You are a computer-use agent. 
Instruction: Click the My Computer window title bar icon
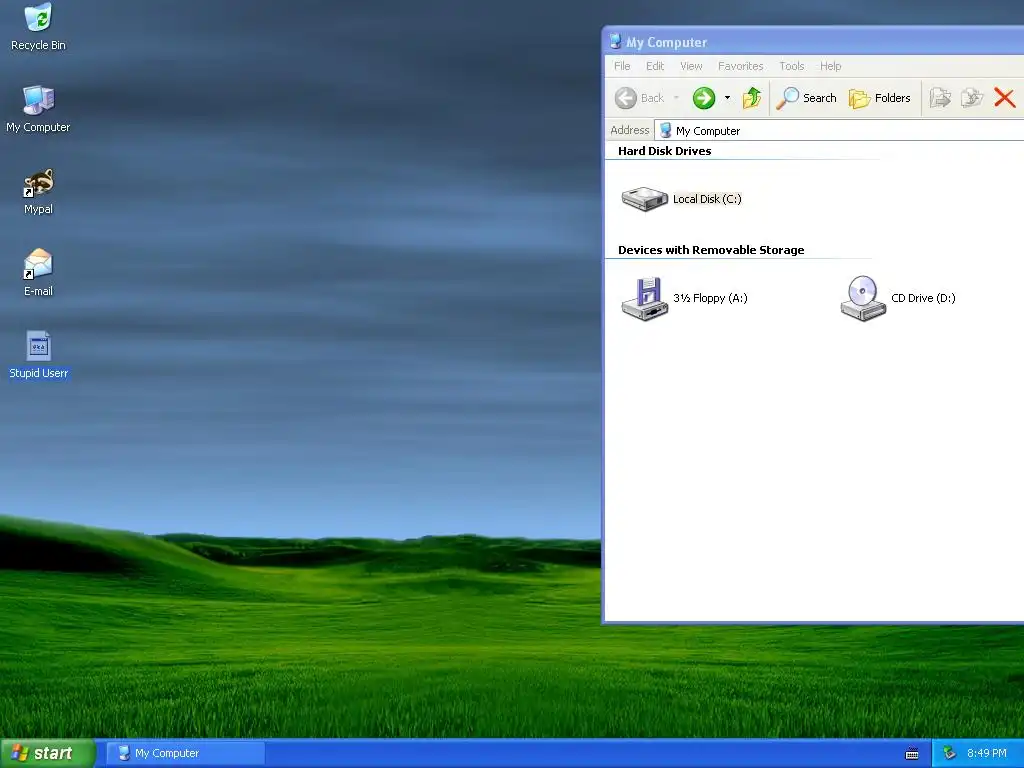(x=615, y=41)
